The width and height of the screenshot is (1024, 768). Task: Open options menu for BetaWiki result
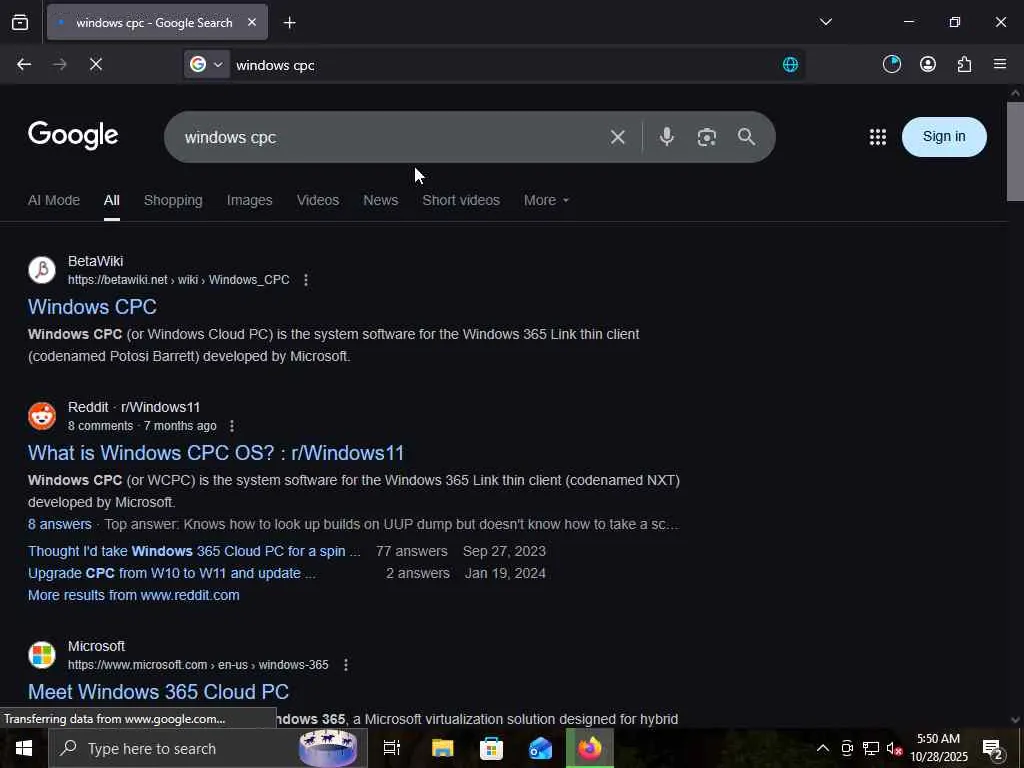[306, 280]
